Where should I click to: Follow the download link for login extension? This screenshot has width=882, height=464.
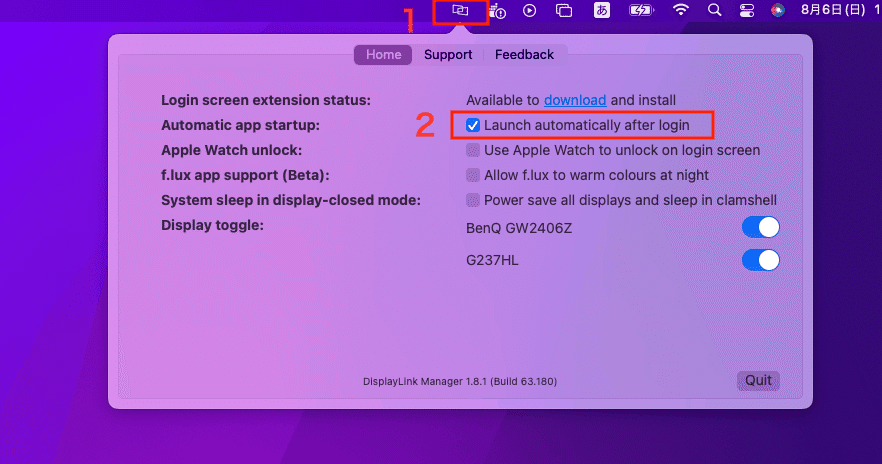[x=575, y=100]
